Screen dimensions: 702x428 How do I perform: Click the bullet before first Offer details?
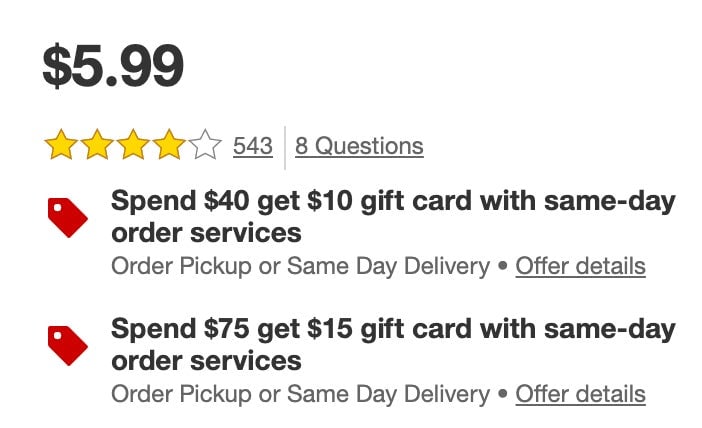point(503,266)
